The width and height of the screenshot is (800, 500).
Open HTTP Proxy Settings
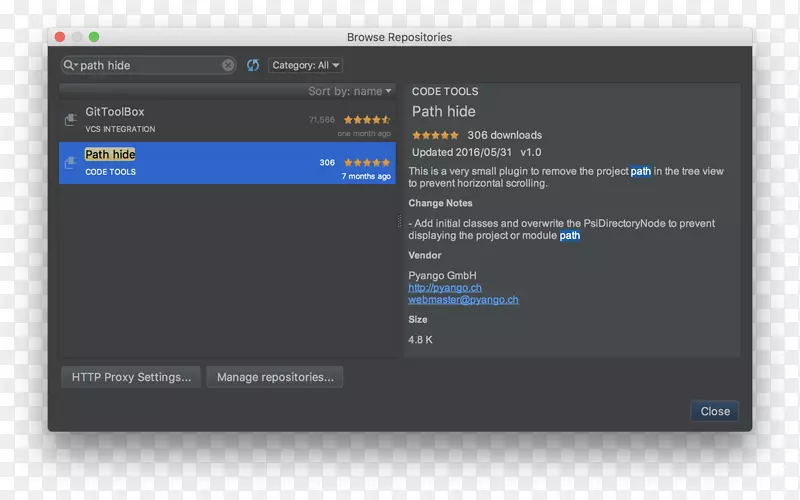click(x=131, y=377)
